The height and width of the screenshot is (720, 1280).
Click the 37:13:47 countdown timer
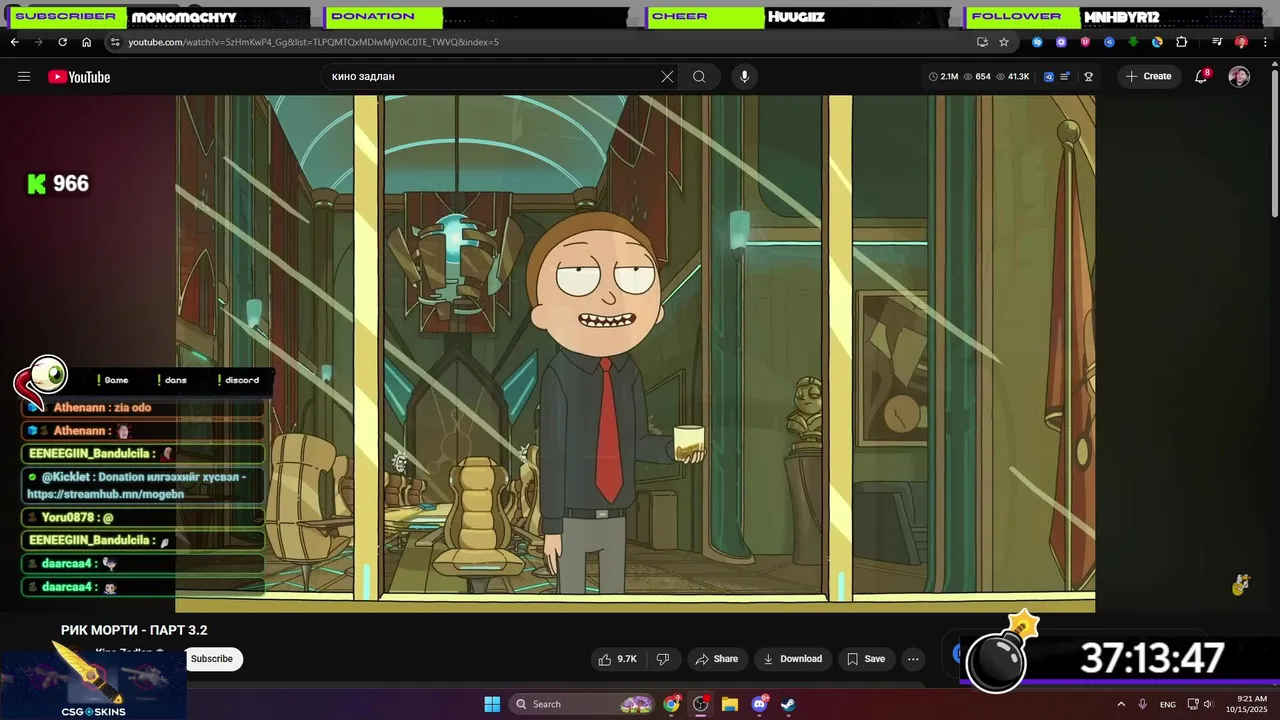click(1152, 658)
